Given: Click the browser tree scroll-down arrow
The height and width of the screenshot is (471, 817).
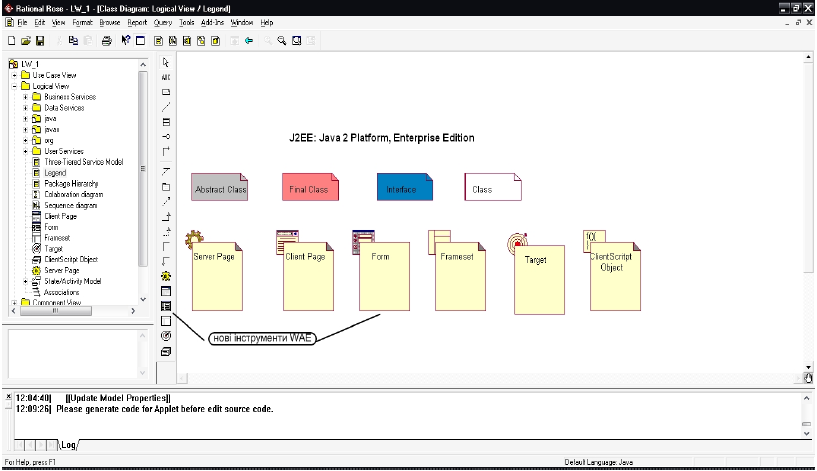Looking at the screenshot, I should (143, 299).
